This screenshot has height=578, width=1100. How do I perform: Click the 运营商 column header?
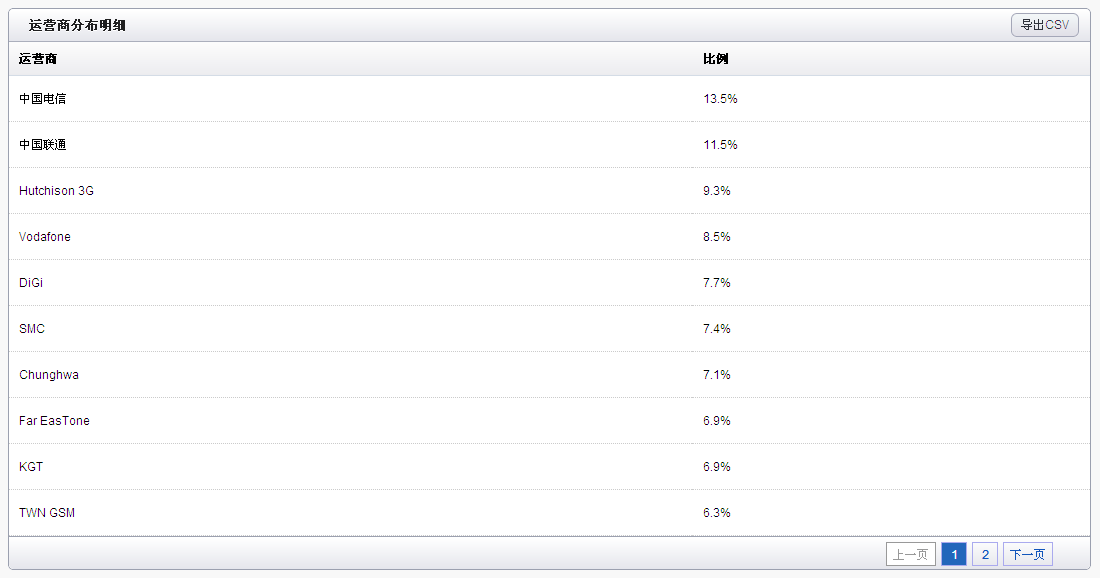coord(38,59)
